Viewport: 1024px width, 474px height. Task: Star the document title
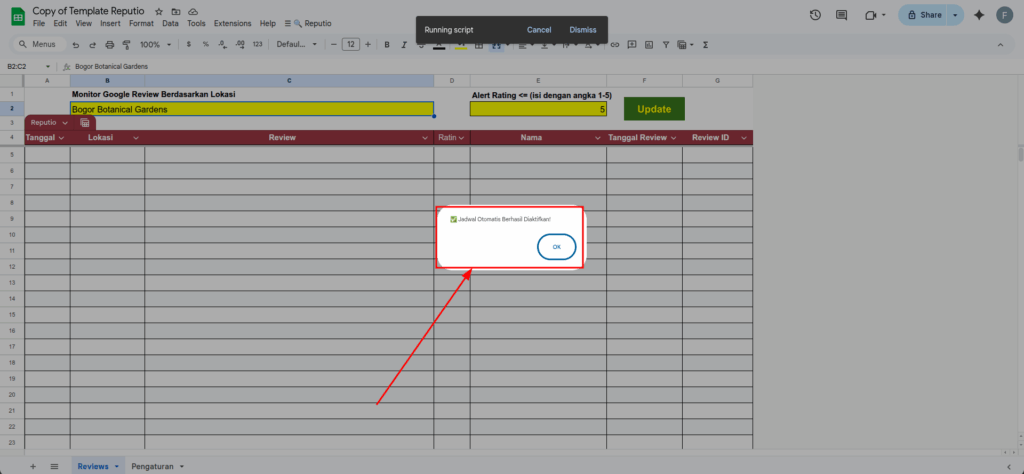(x=159, y=10)
